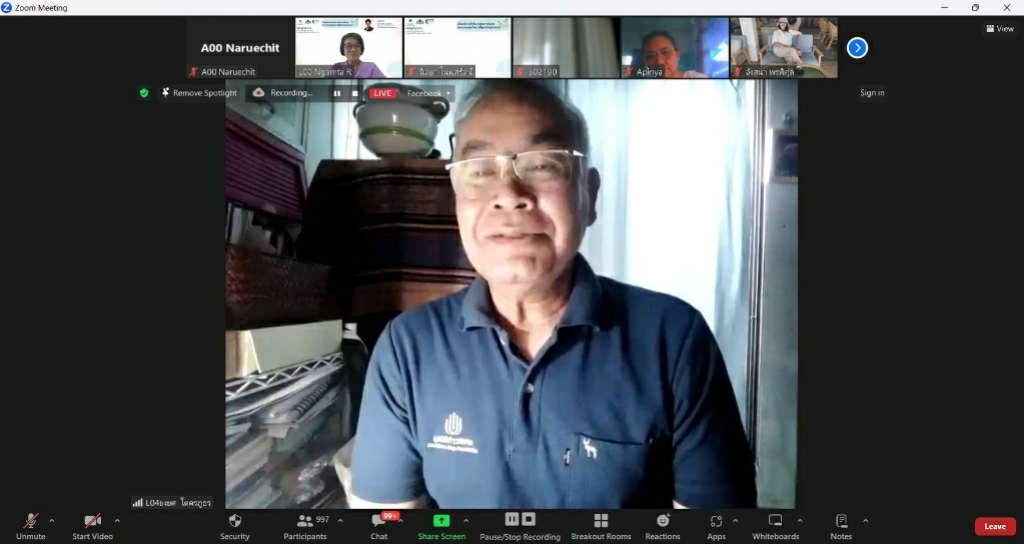Select the slide thumbnail right of L00 Ngamta
Image resolution: width=1024 pixels, height=544 pixels.
pyautogui.click(x=457, y=48)
